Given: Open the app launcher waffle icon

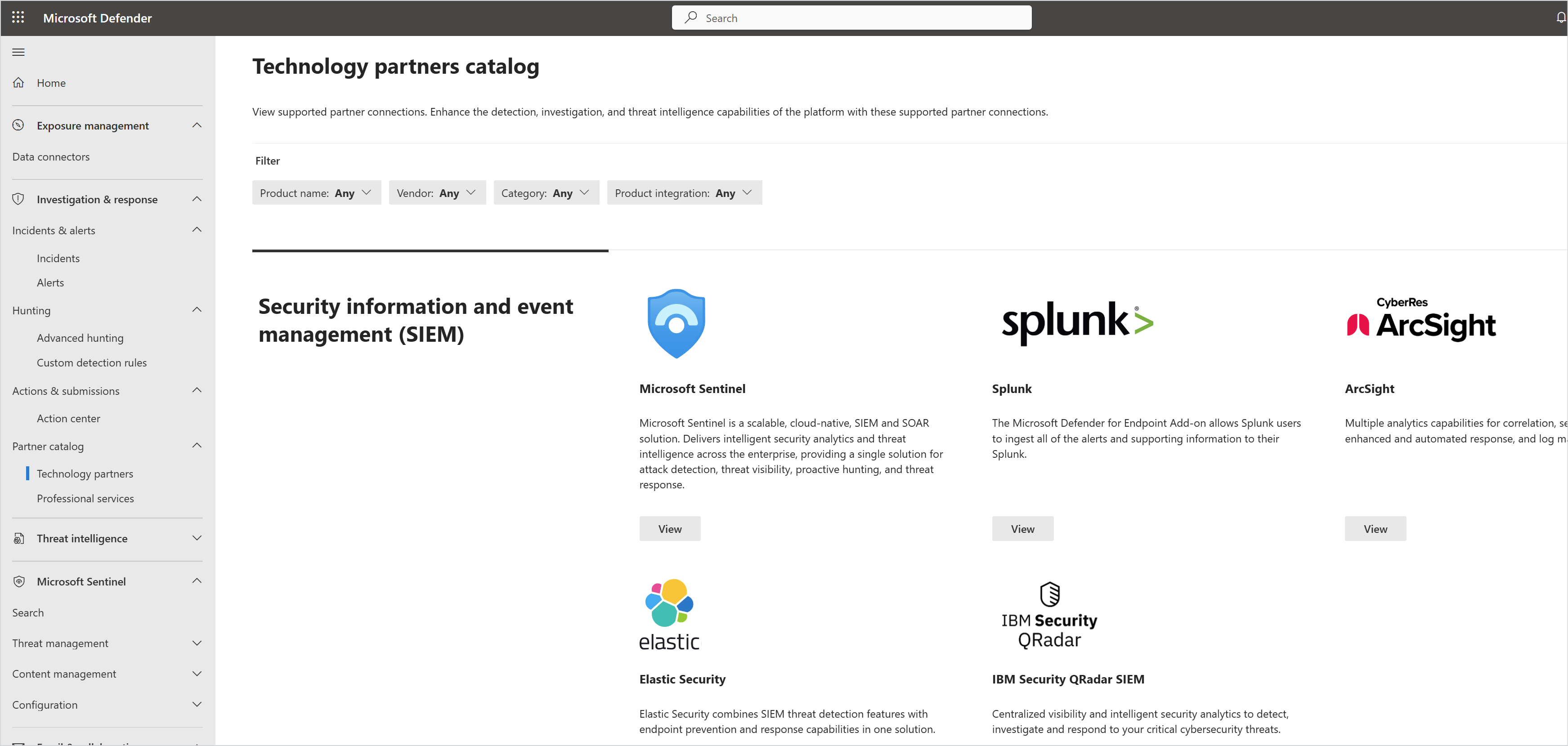Looking at the screenshot, I should (x=18, y=18).
